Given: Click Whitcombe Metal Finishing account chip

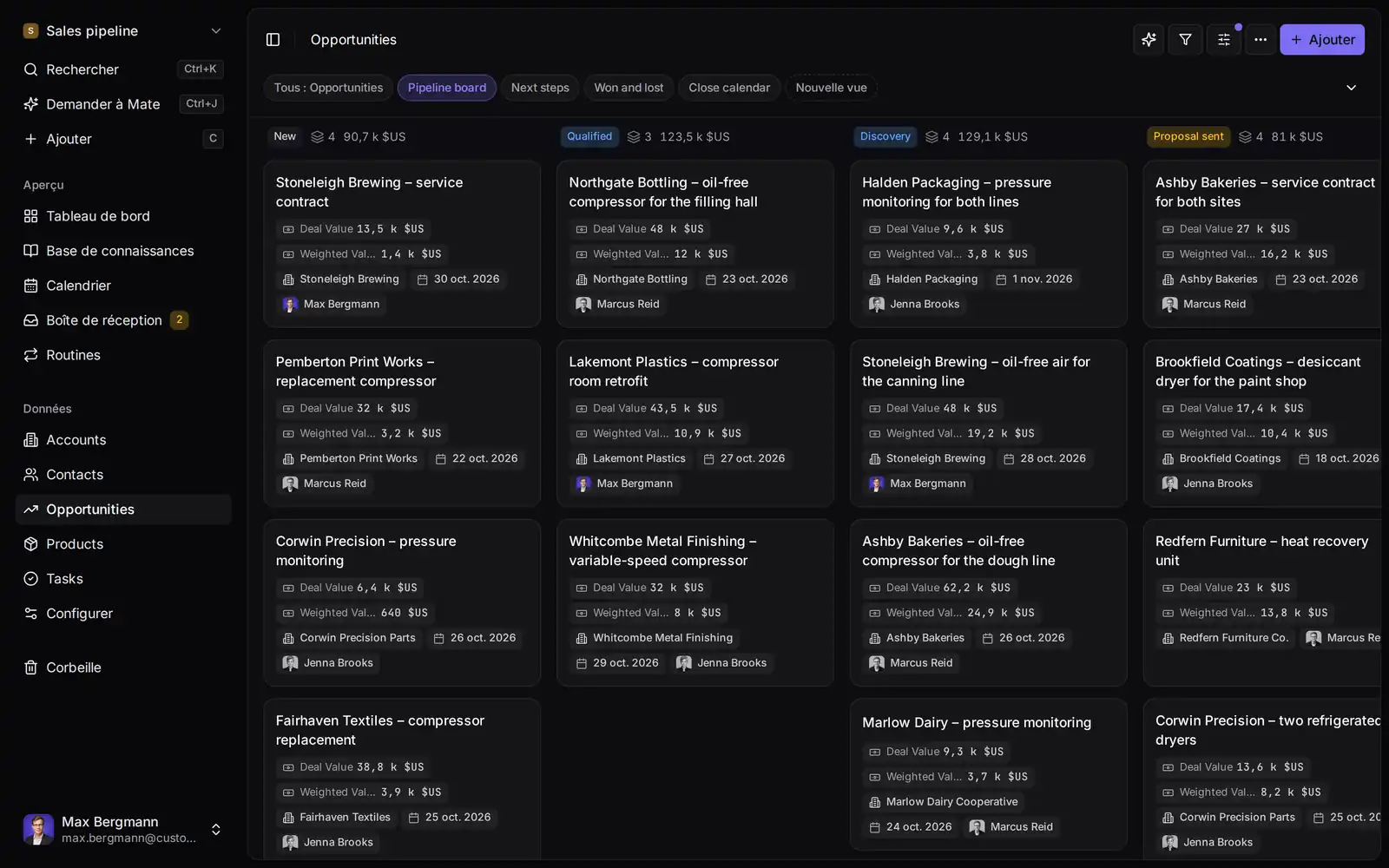Looking at the screenshot, I should (654, 638).
